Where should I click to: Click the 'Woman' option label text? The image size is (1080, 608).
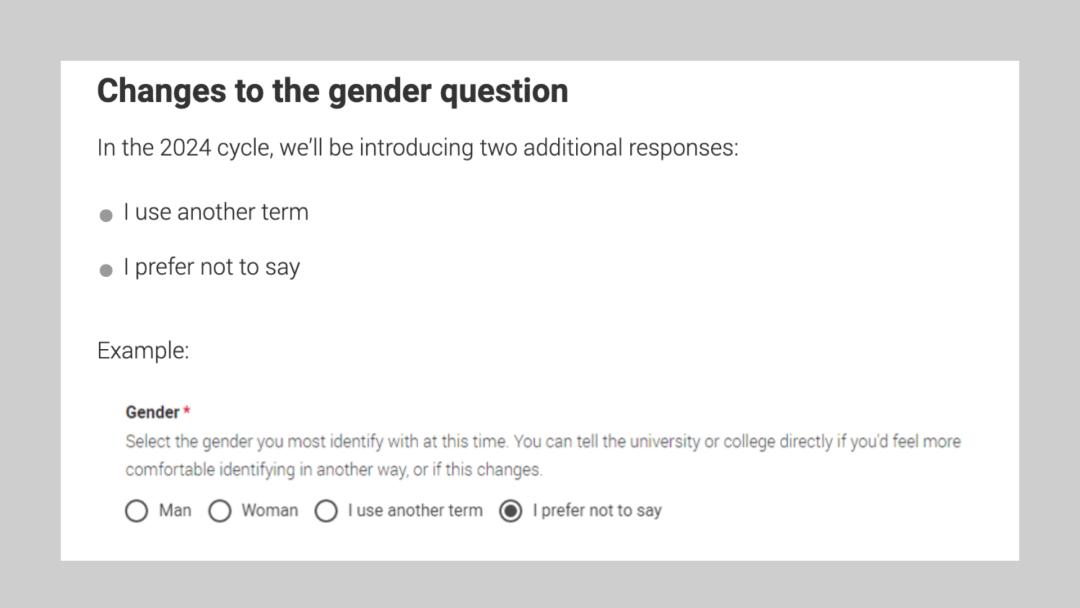(269, 510)
